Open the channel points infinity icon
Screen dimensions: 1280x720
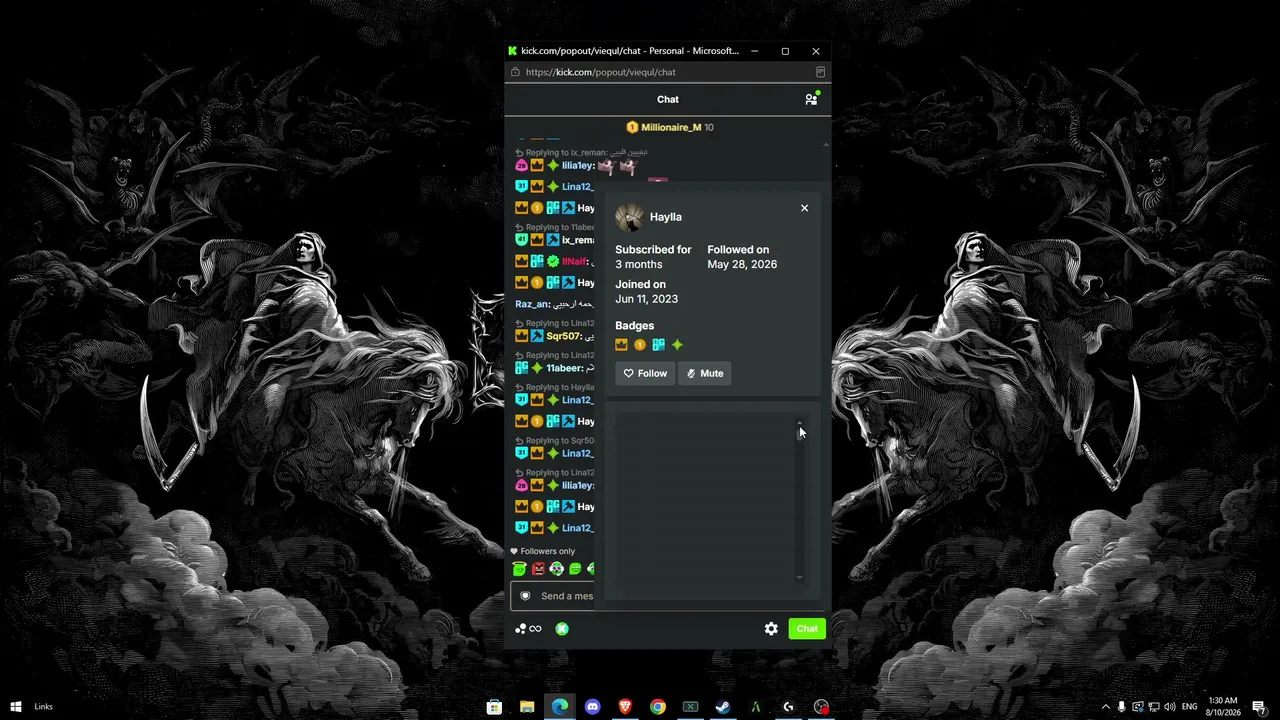[x=528, y=629]
